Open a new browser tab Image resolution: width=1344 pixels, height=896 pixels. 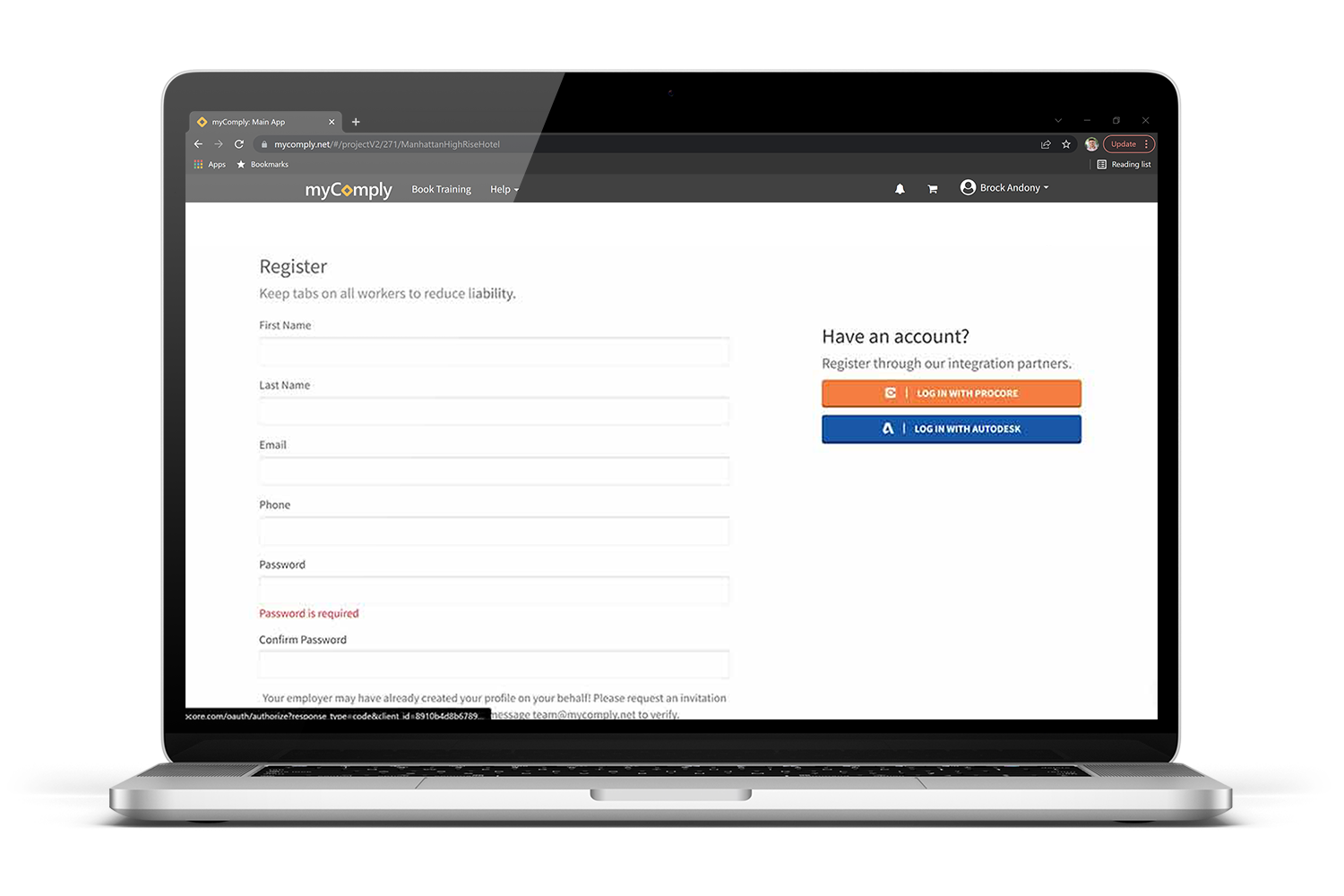click(x=356, y=122)
